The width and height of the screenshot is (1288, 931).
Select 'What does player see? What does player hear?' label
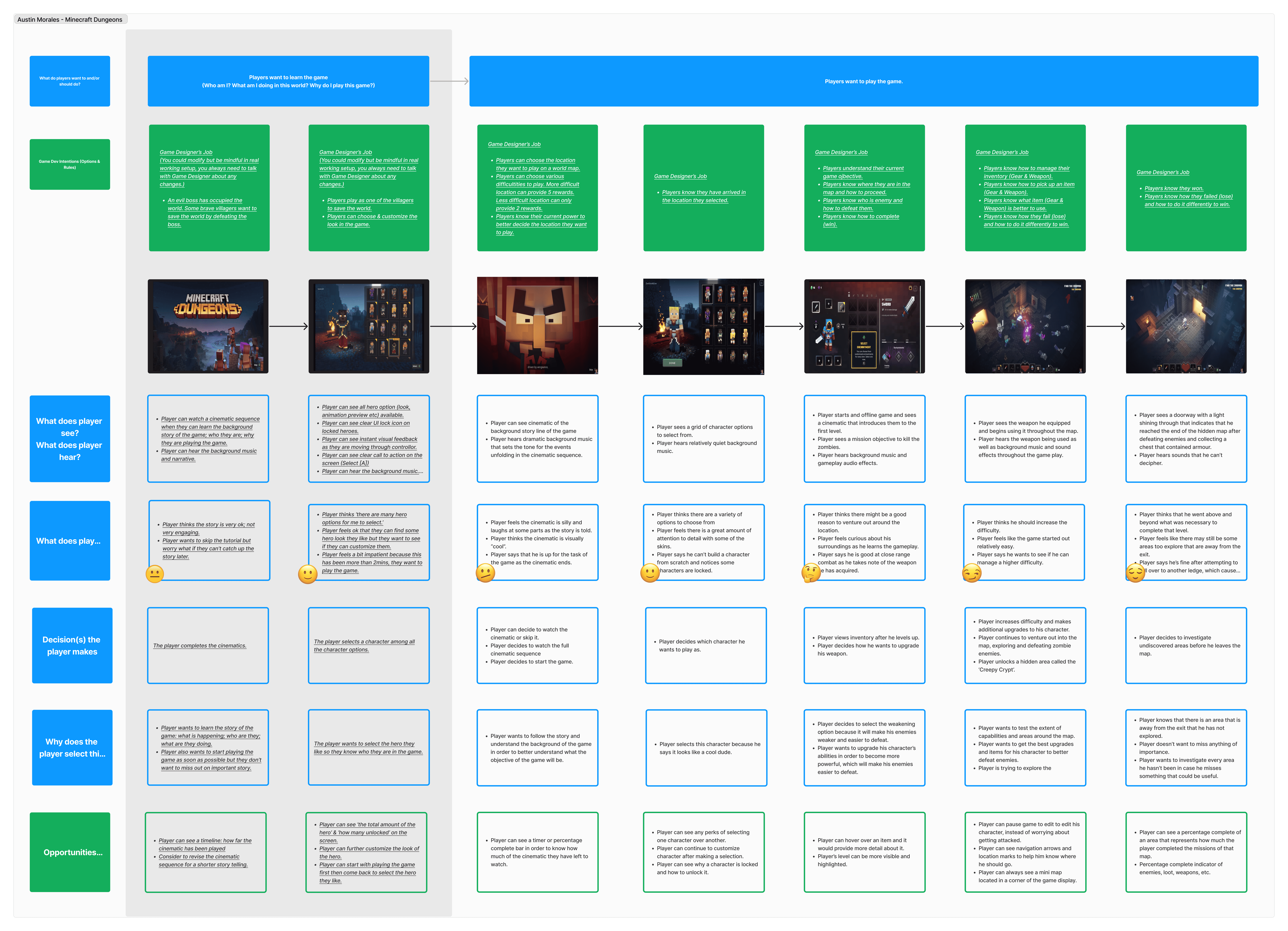coord(70,439)
